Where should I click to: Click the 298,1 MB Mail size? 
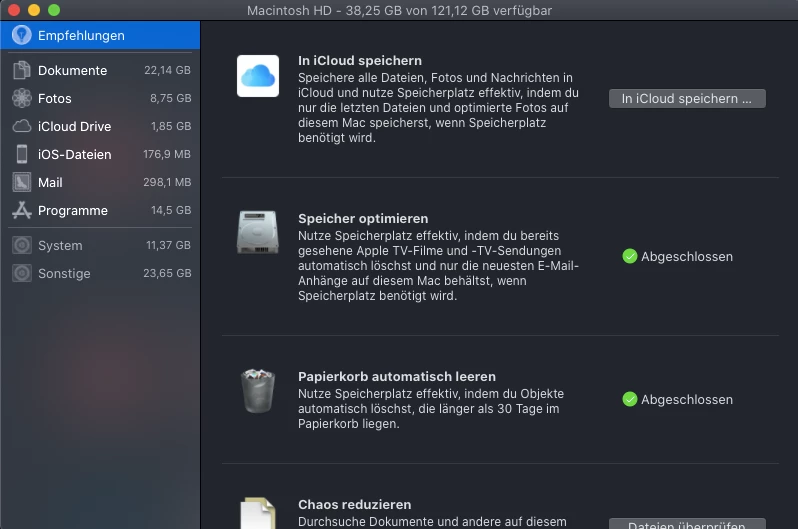click(x=167, y=182)
